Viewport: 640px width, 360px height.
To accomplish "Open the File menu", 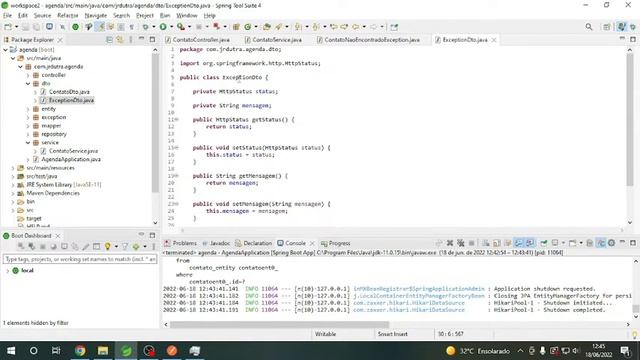I will coord(7,16).
